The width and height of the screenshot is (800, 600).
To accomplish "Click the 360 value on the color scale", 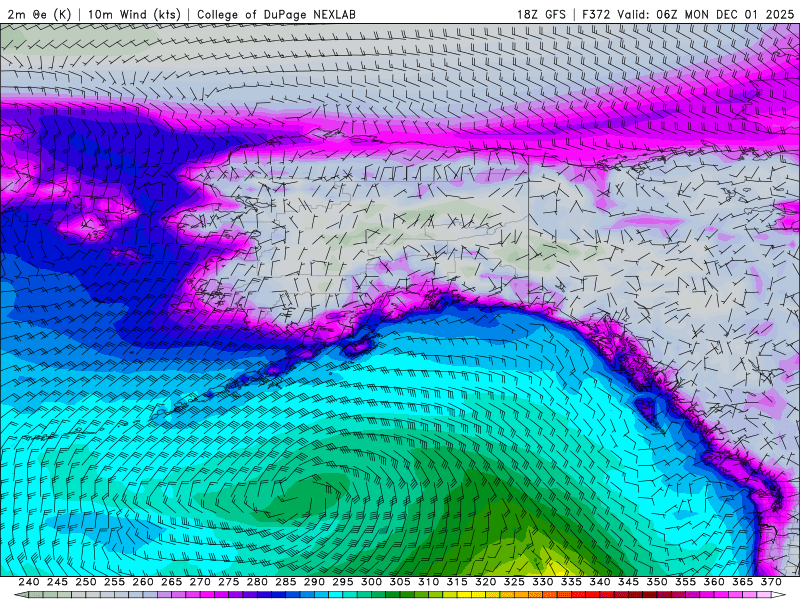I will coord(714,582).
